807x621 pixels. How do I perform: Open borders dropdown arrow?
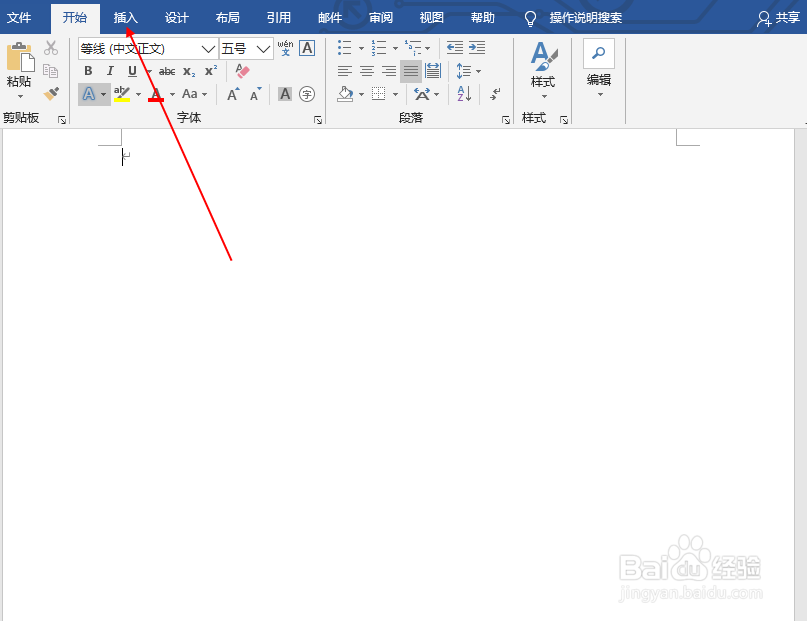(x=395, y=94)
